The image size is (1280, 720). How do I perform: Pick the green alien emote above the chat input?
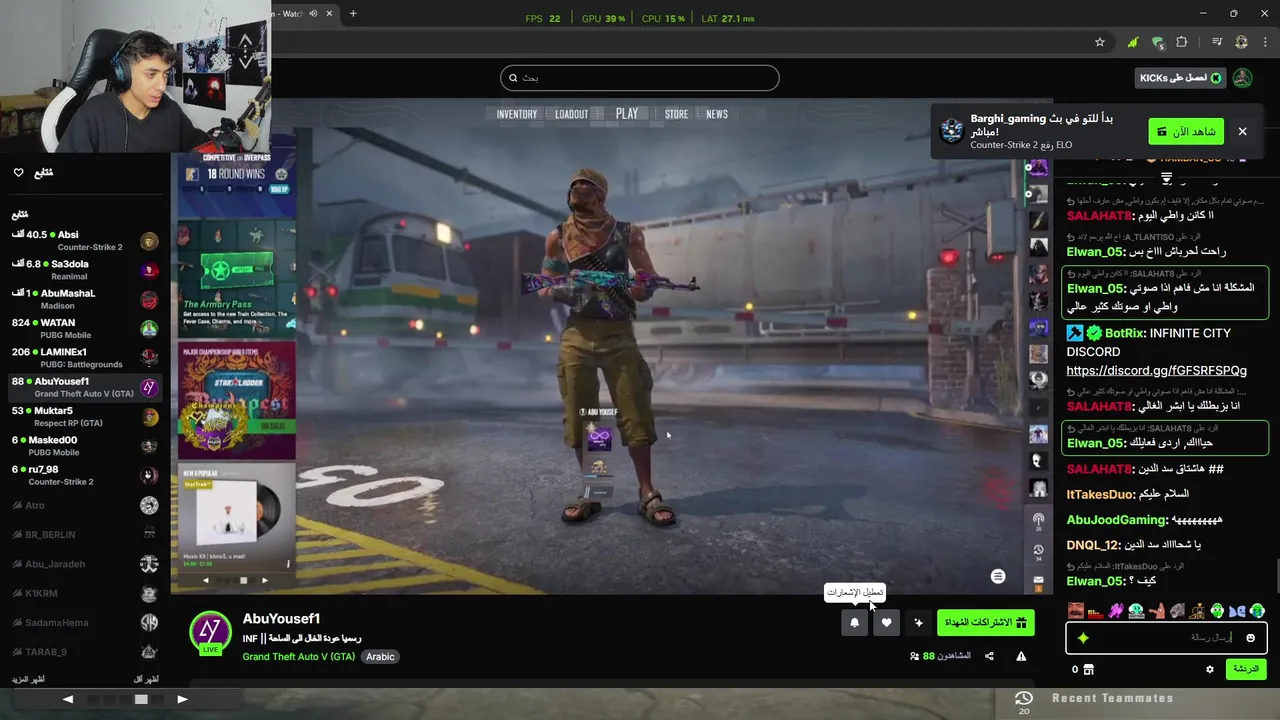[x=1217, y=611]
